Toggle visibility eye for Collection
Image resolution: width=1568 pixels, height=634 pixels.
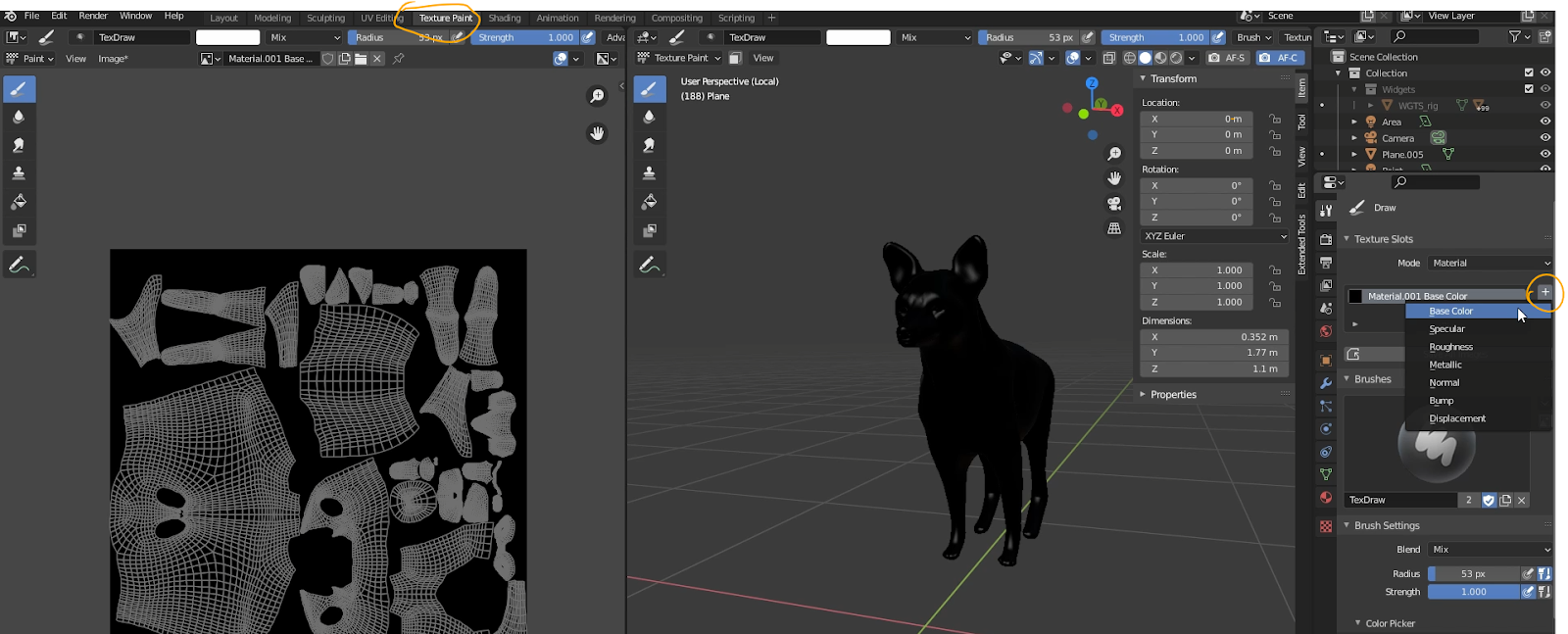tap(1545, 73)
